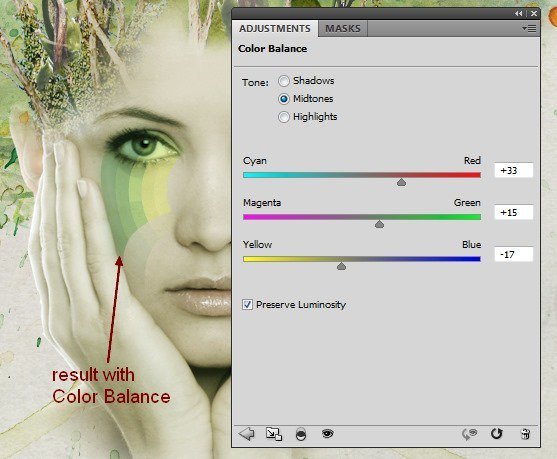Delete this adjustment layer trash icon

click(525, 434)
